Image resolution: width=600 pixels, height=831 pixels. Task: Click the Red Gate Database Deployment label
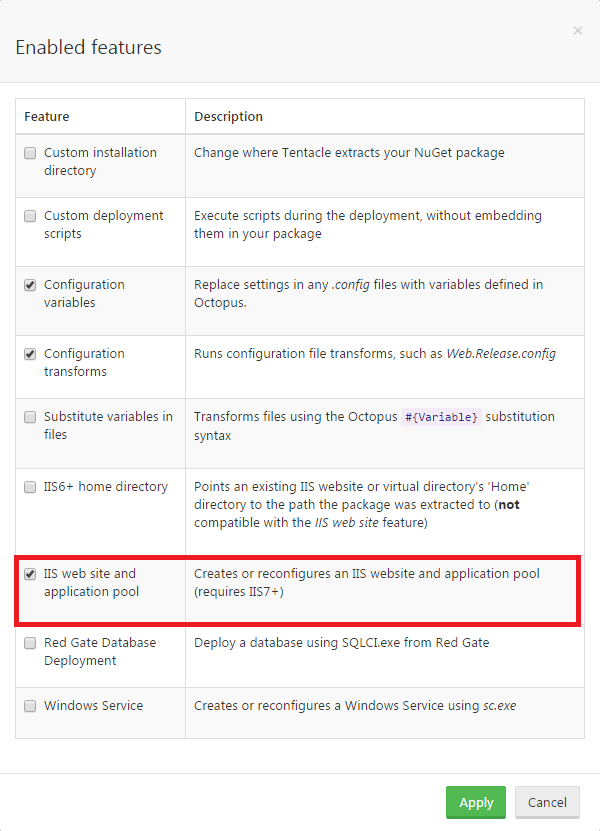(100, 651)
